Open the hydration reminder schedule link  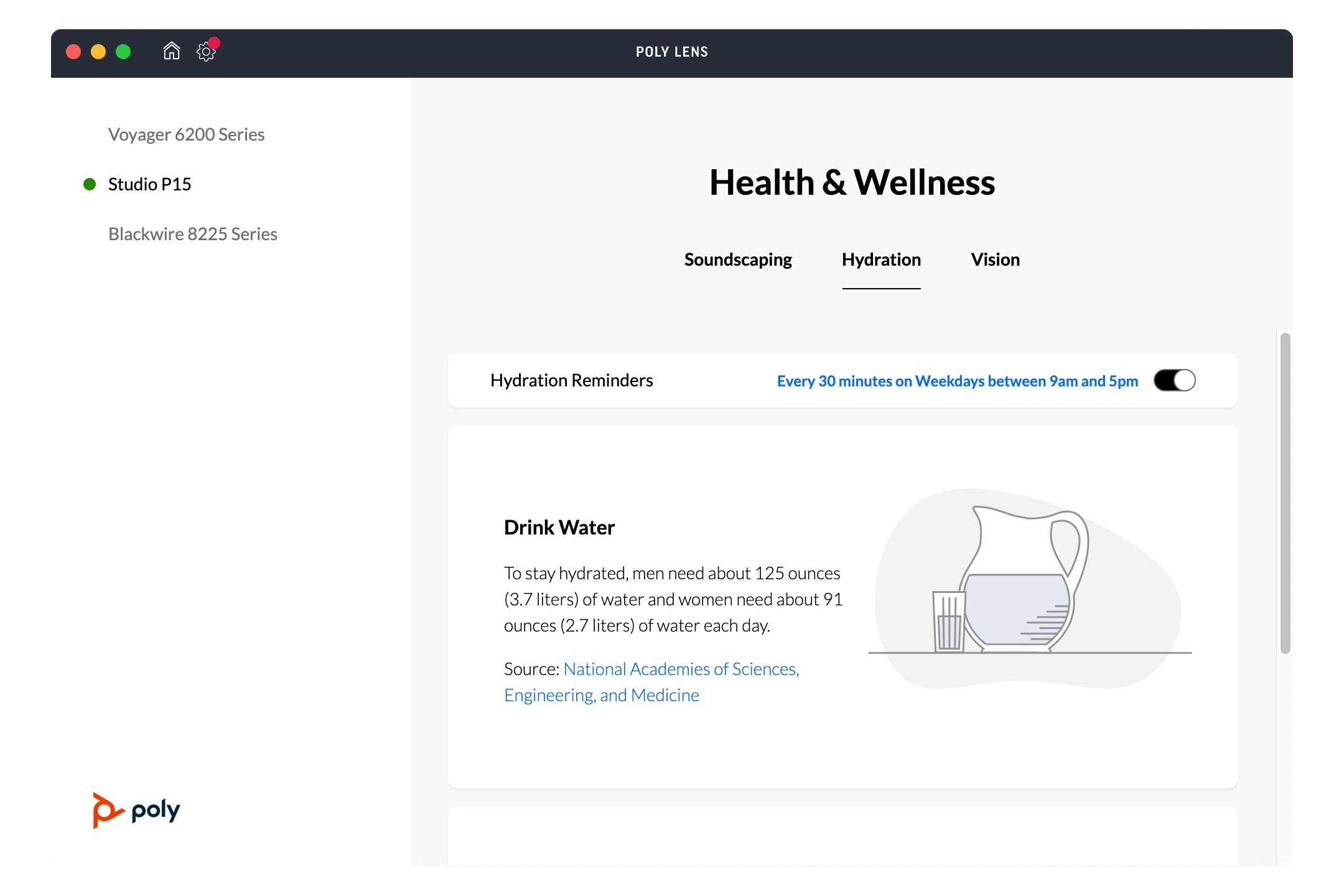click(x=957, y=381)
